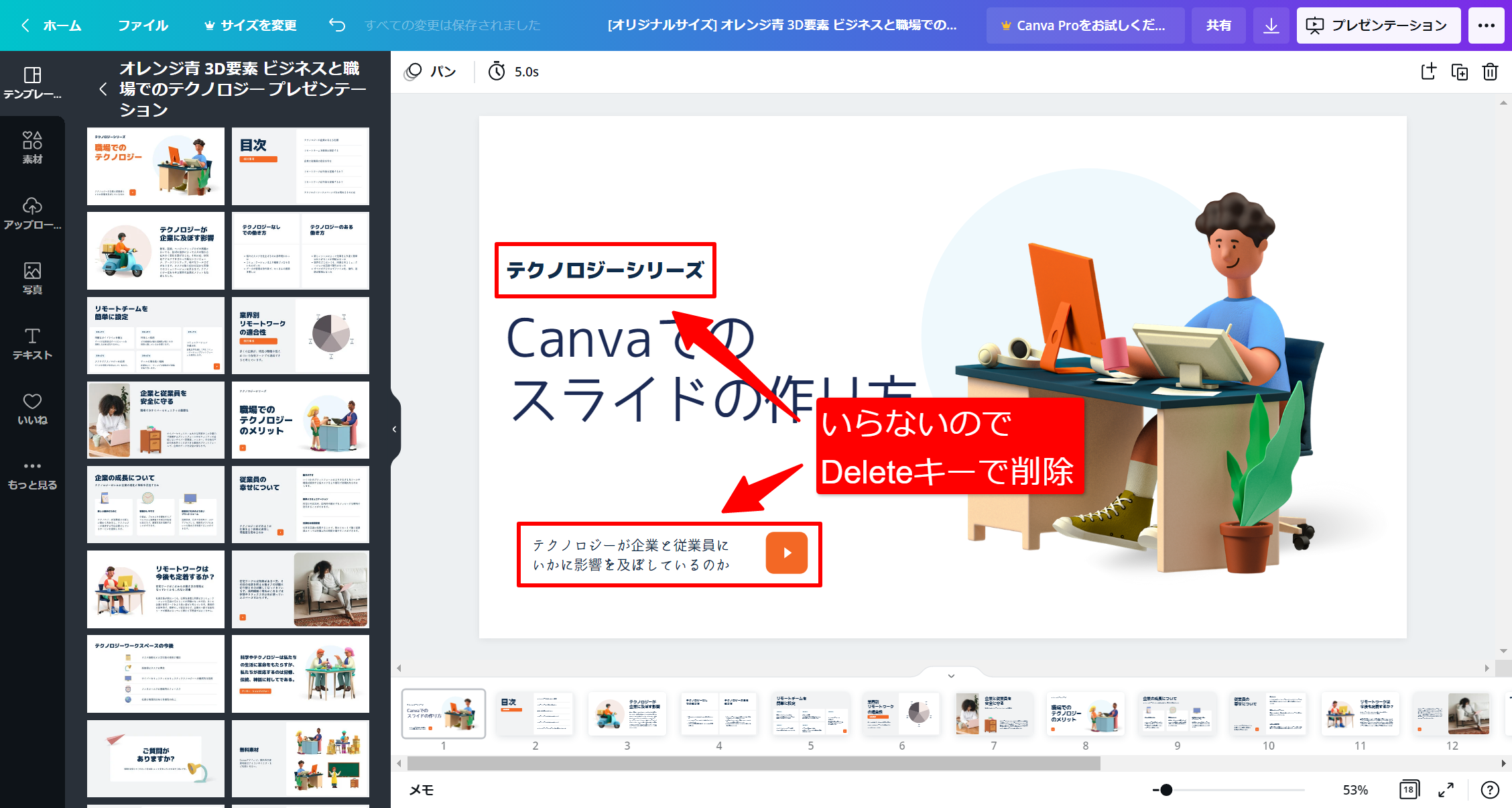Adjust the zoom slider handle

pyautogui.click(x=1166, y=790)
